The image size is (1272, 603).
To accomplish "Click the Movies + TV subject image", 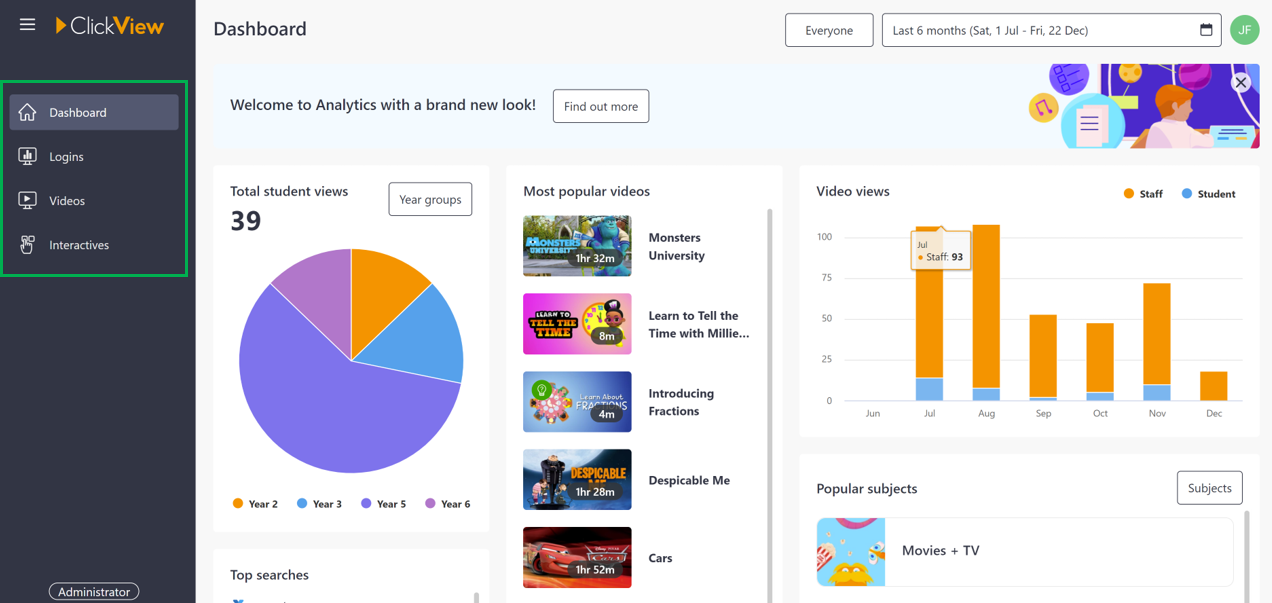I will point(851,551).
